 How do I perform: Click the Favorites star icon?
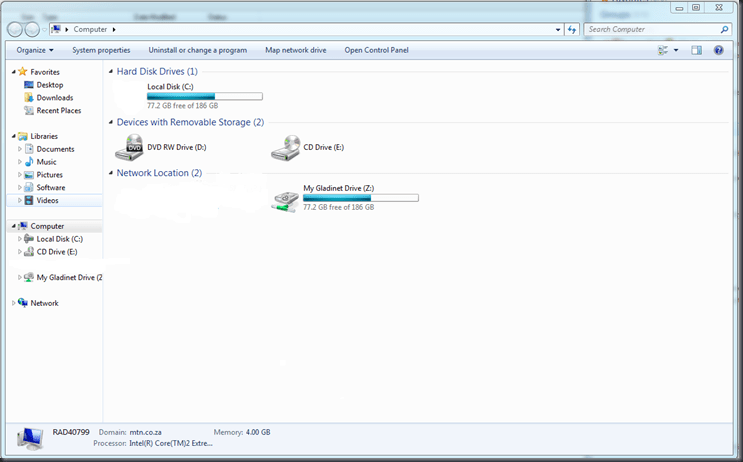coord(23,72)
